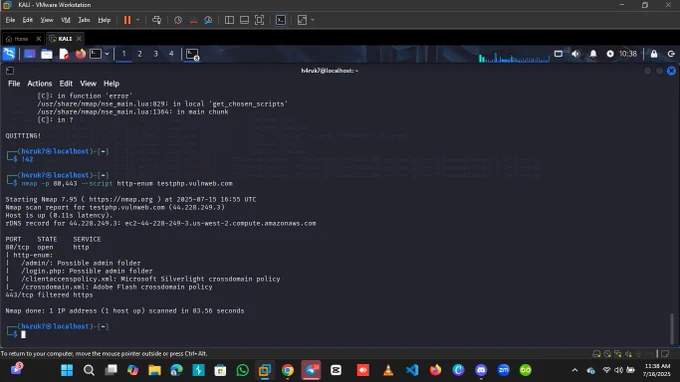
Task: Click the Kali panel clock showing 10:38
Action: [x=628, y=54]
